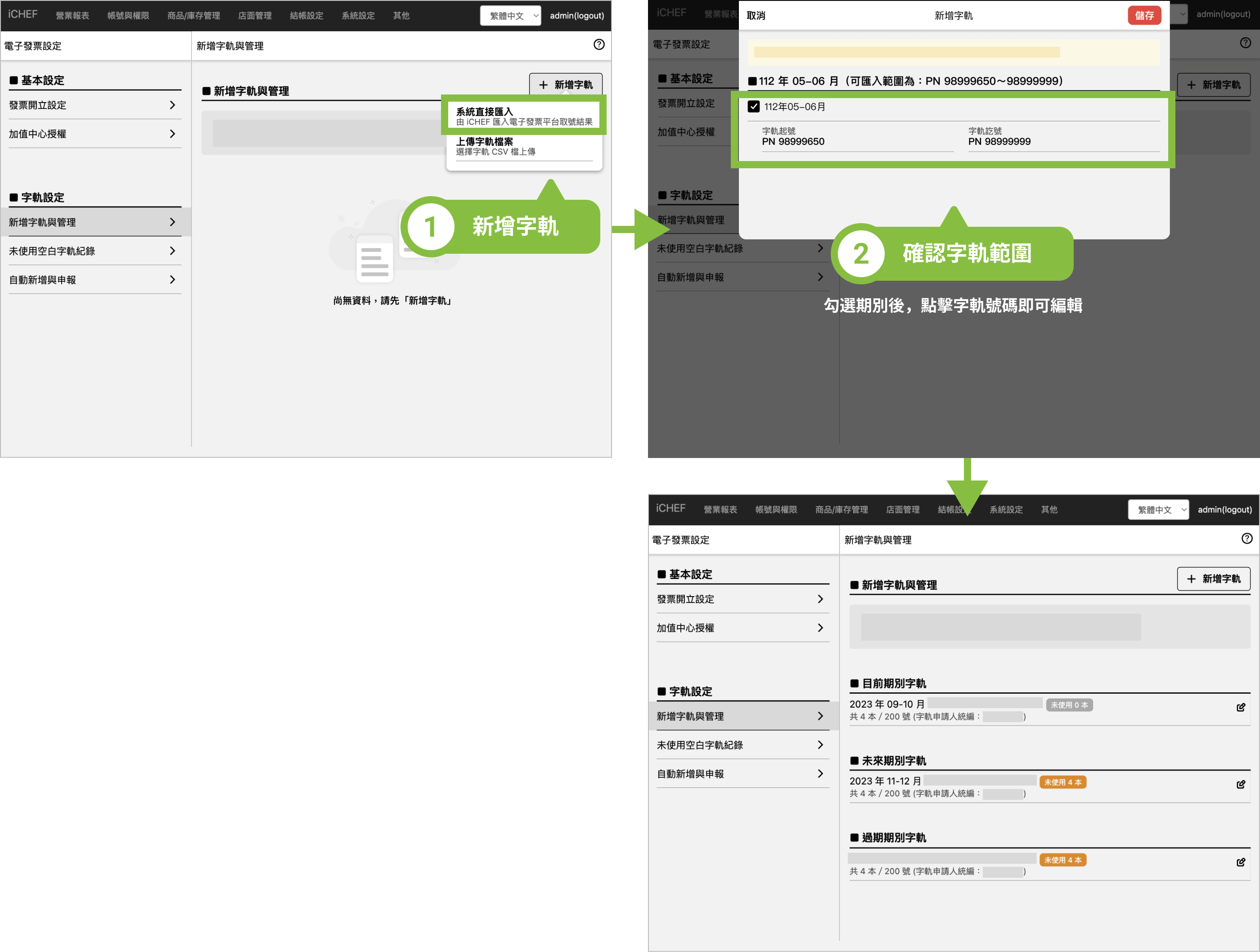
Task: Click iCHEF logo in bottom panel
Action: click(670, 508)
